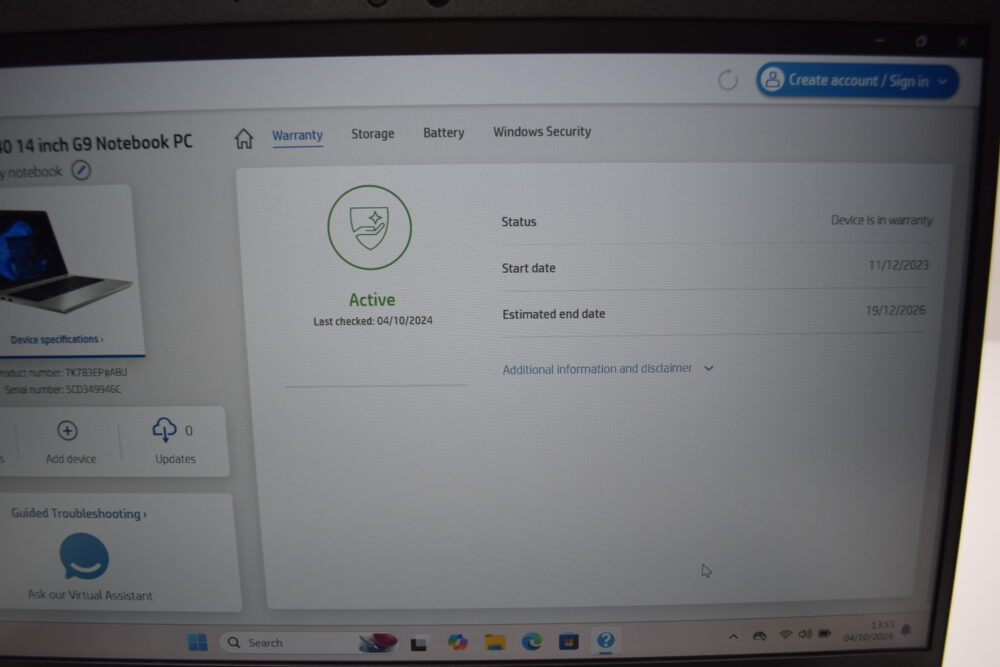Screen dimensions: 1000x667
Task: Select the Start date value 11/12/2023
Action: click(x=899, y=265)
